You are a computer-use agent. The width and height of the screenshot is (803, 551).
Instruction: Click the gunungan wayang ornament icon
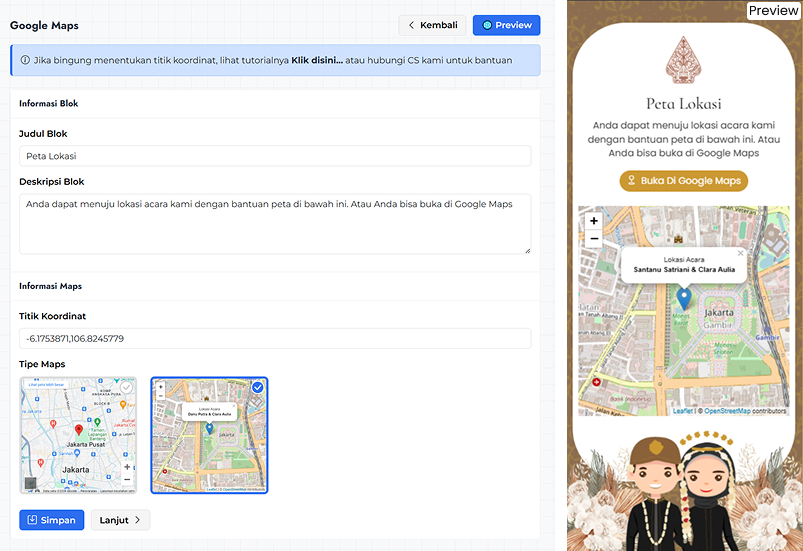(684, 59)
